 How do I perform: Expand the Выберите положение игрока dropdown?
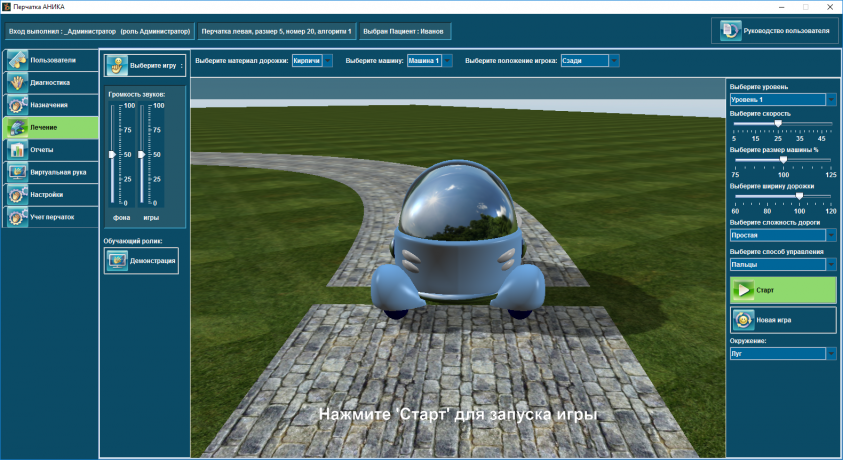coord(614,61)
